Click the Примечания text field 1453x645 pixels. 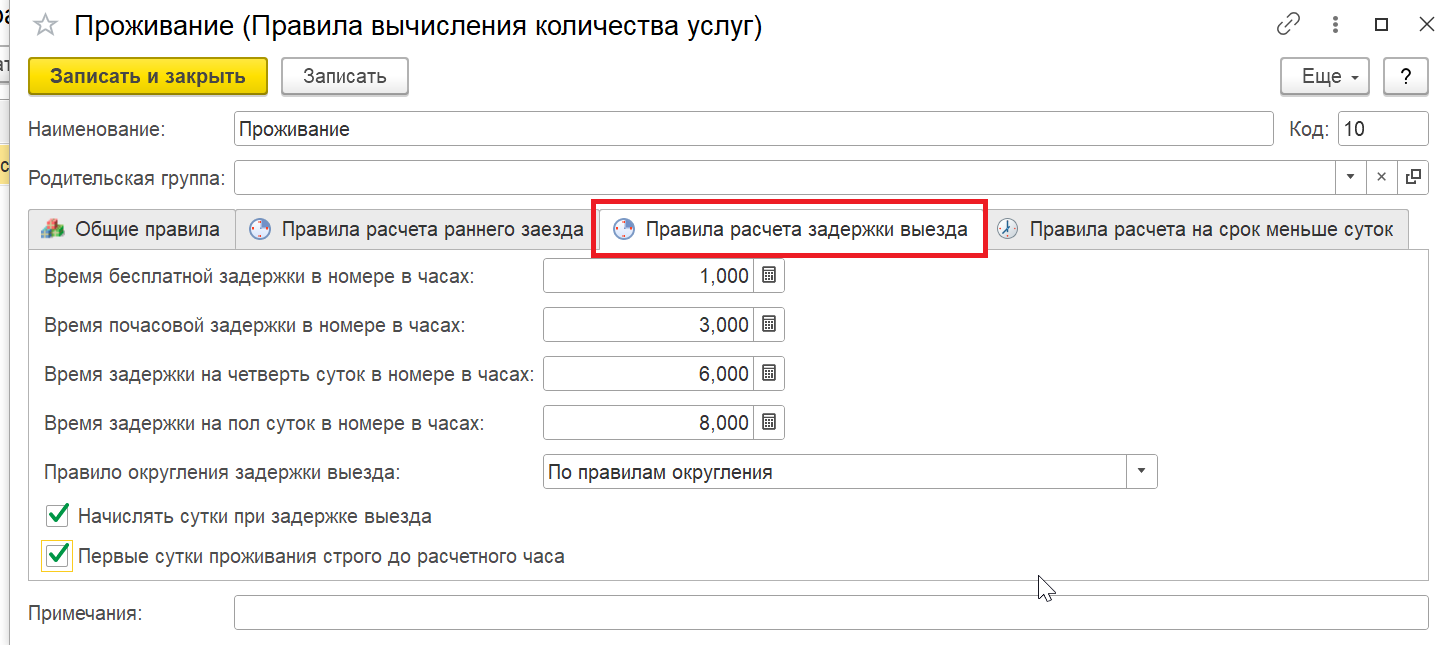click(x=831, y=613)
